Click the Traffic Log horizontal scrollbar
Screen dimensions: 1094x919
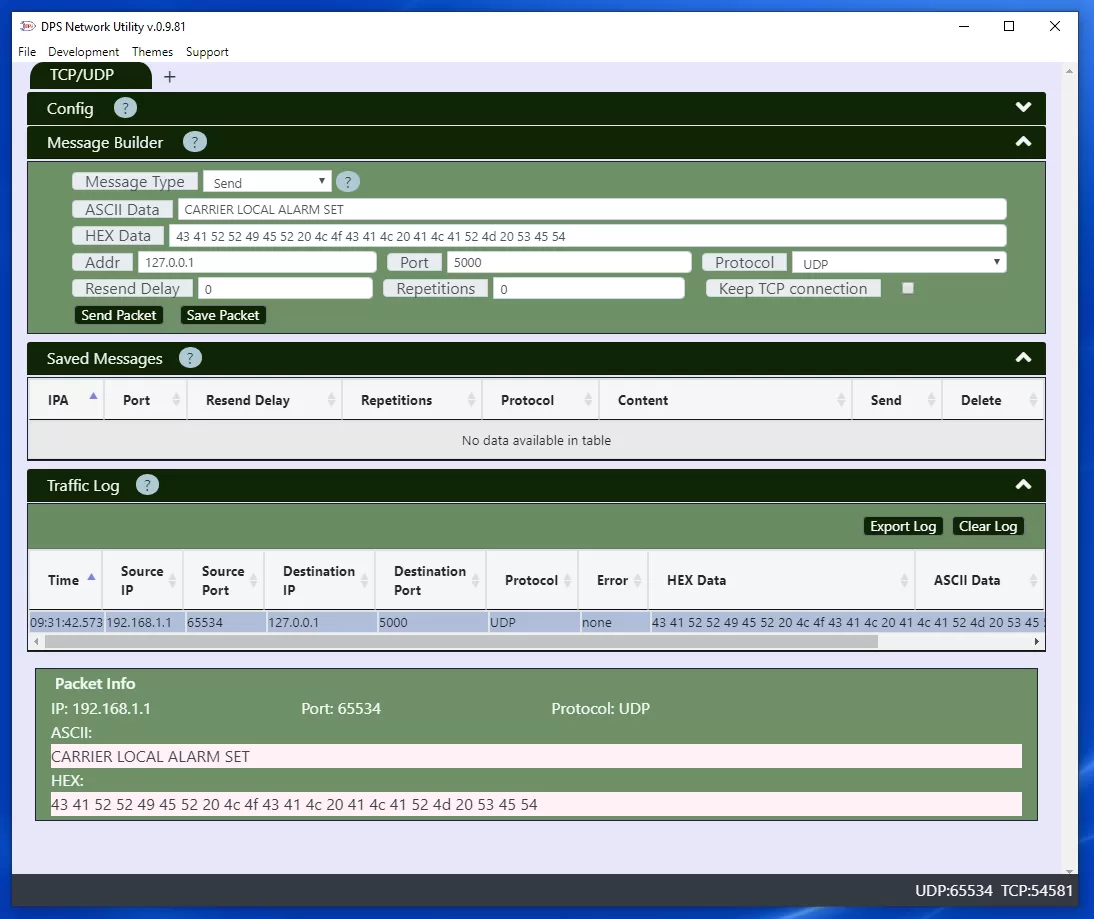point(450,641)
